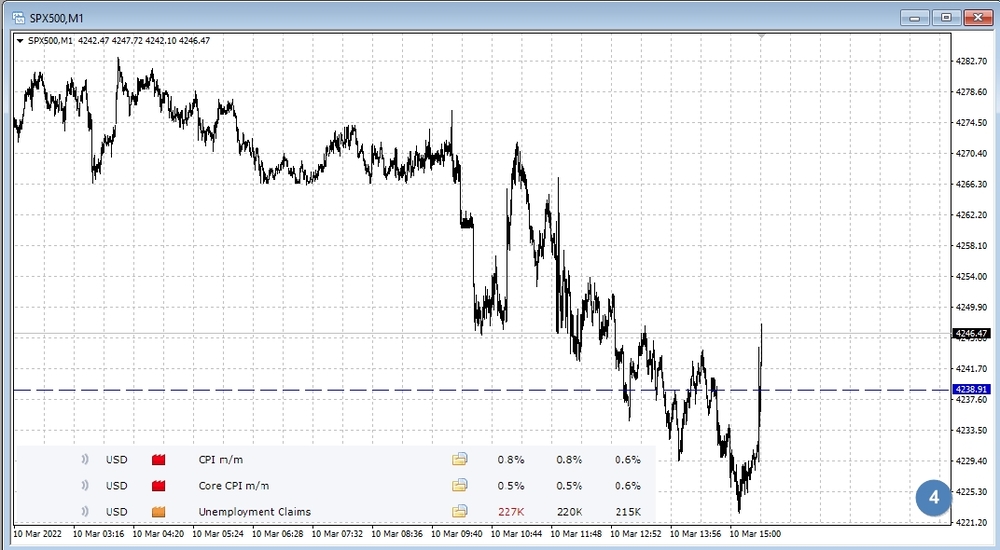Image resolution: width=1000 pixels, height=550 pixels.
Task: Maximize the SPX500,M1 chart window
Action: click(x=946, y=16)
